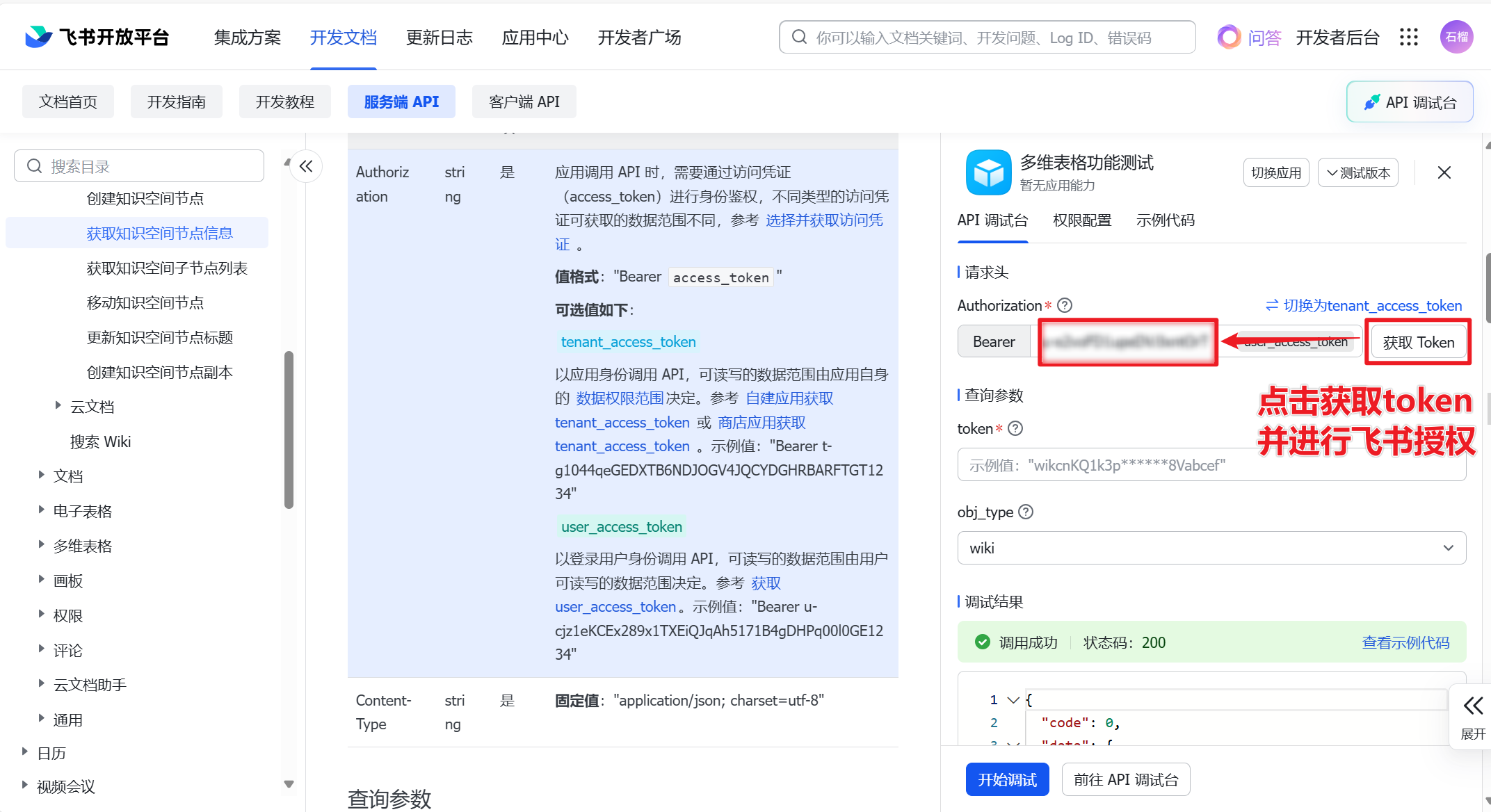
Task: Switch to tenant_access_token authorization
Action: point(1363,305)
